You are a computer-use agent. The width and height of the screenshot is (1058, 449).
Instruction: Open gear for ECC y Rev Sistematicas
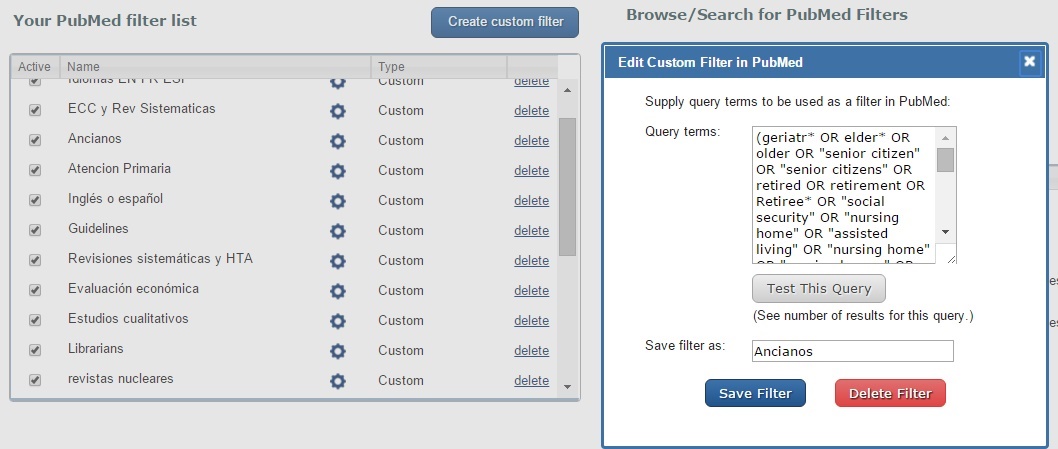[337, 111]
